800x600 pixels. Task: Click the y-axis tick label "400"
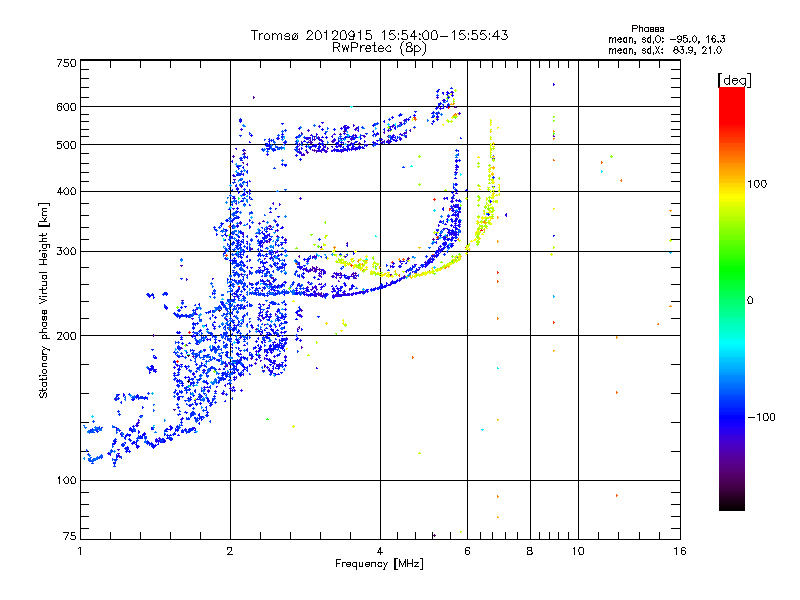click(x=66, y=192)
